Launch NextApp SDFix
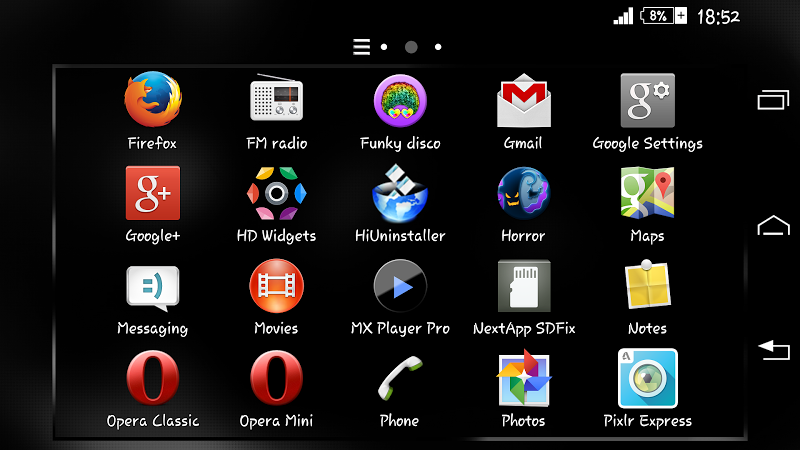The image size is (800, 450). 523,286
